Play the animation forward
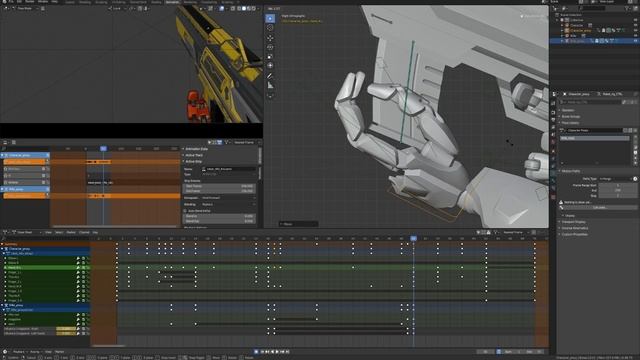Image resolution: width=640 pixels, height=360 pixels. [277, 351]
